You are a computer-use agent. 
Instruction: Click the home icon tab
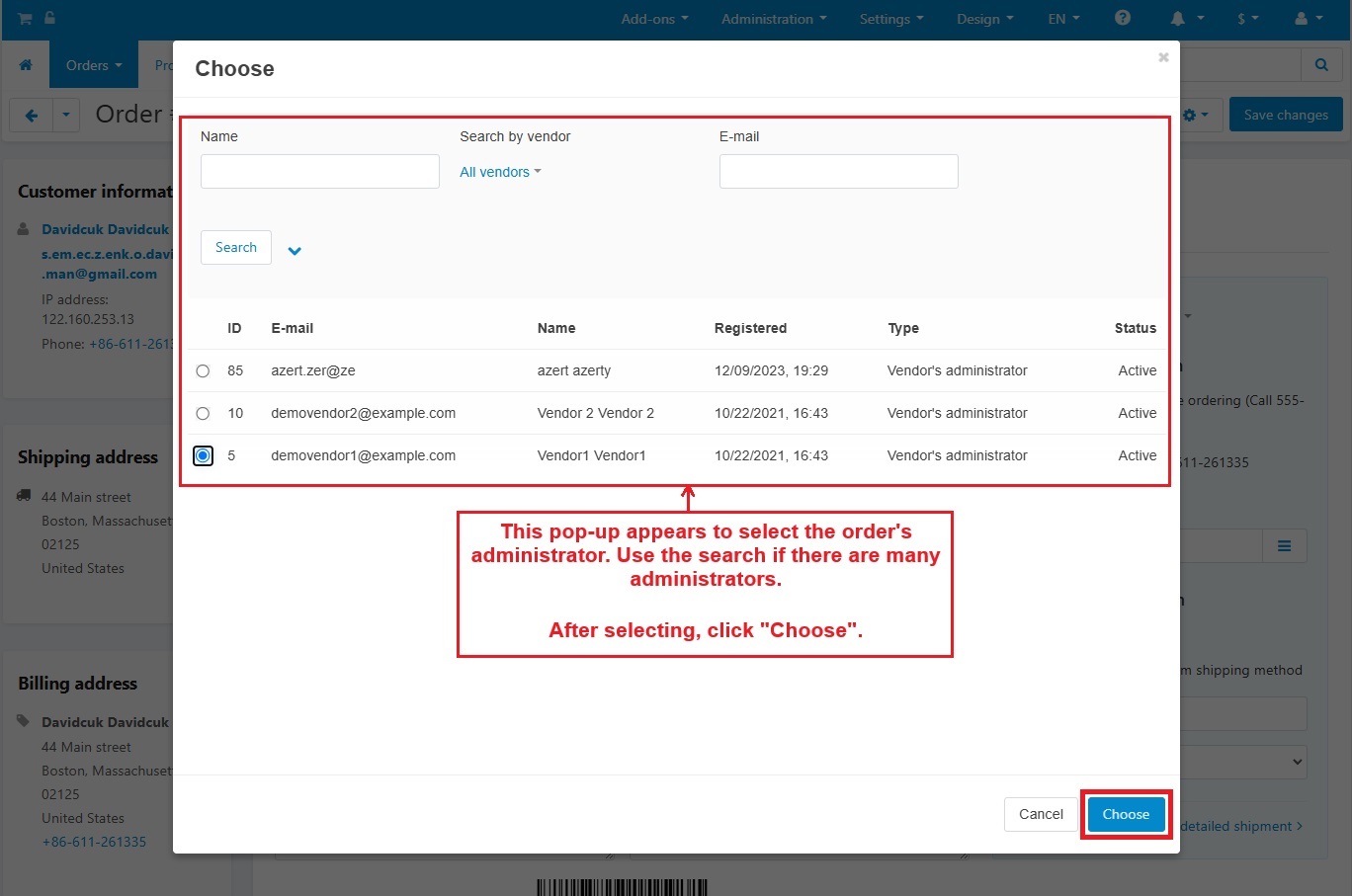[x=26, y=65]
